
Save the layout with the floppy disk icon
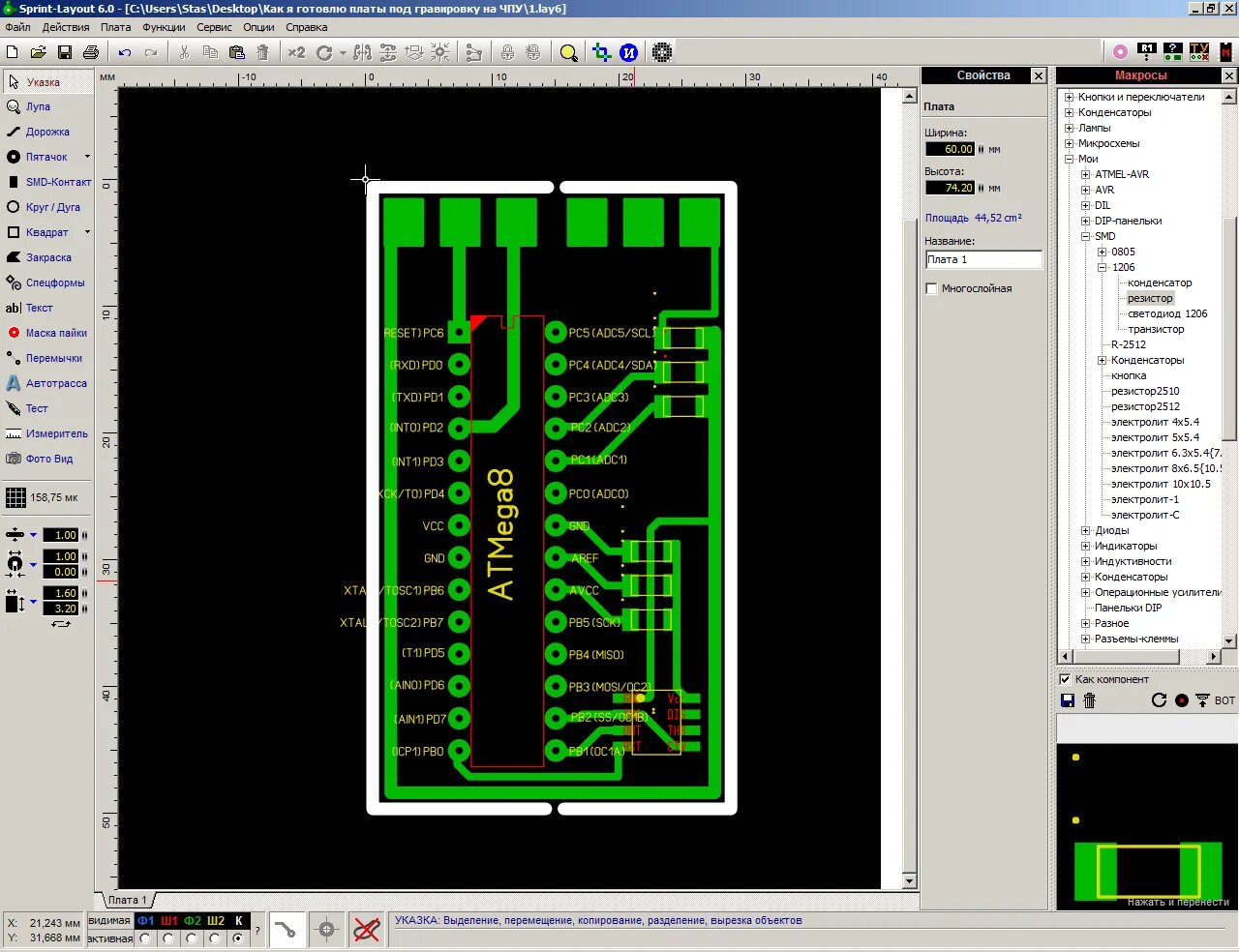(65, 52)
